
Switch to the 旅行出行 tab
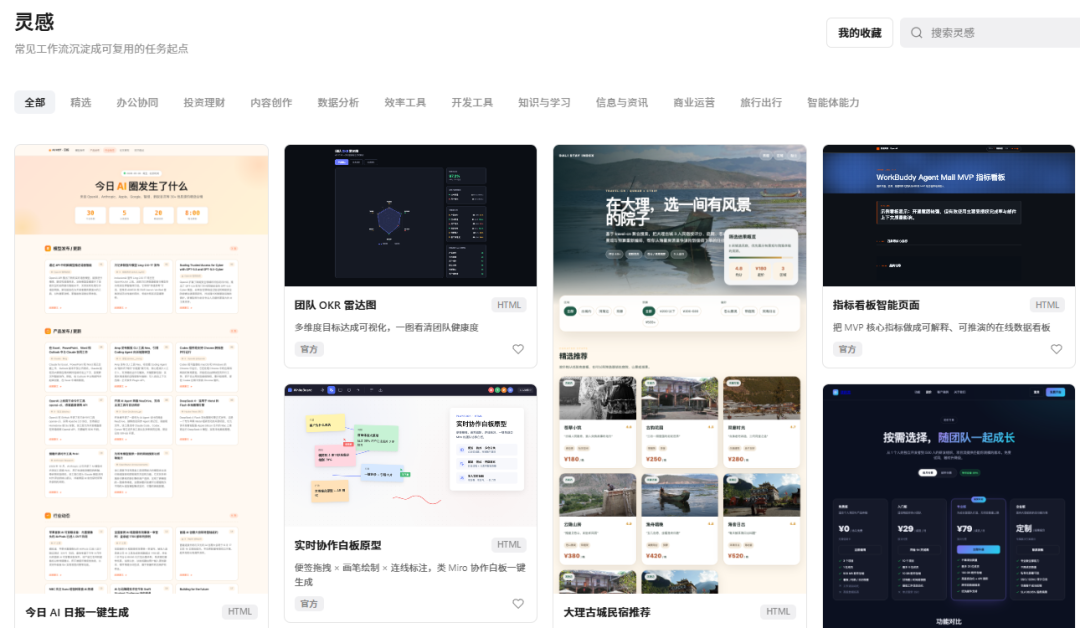(760, 103)
